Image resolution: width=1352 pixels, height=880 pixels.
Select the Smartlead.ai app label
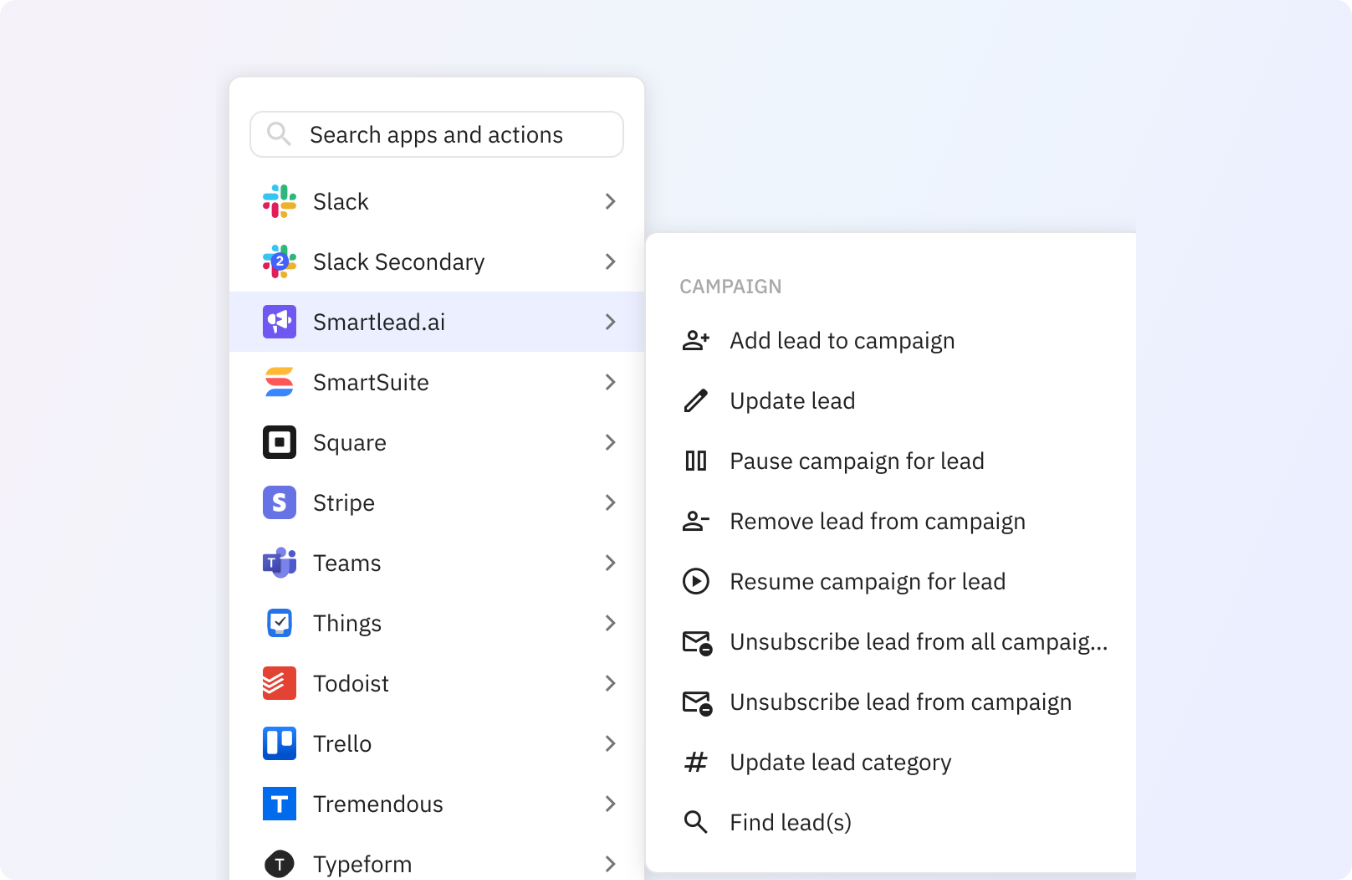click(379, 322)
